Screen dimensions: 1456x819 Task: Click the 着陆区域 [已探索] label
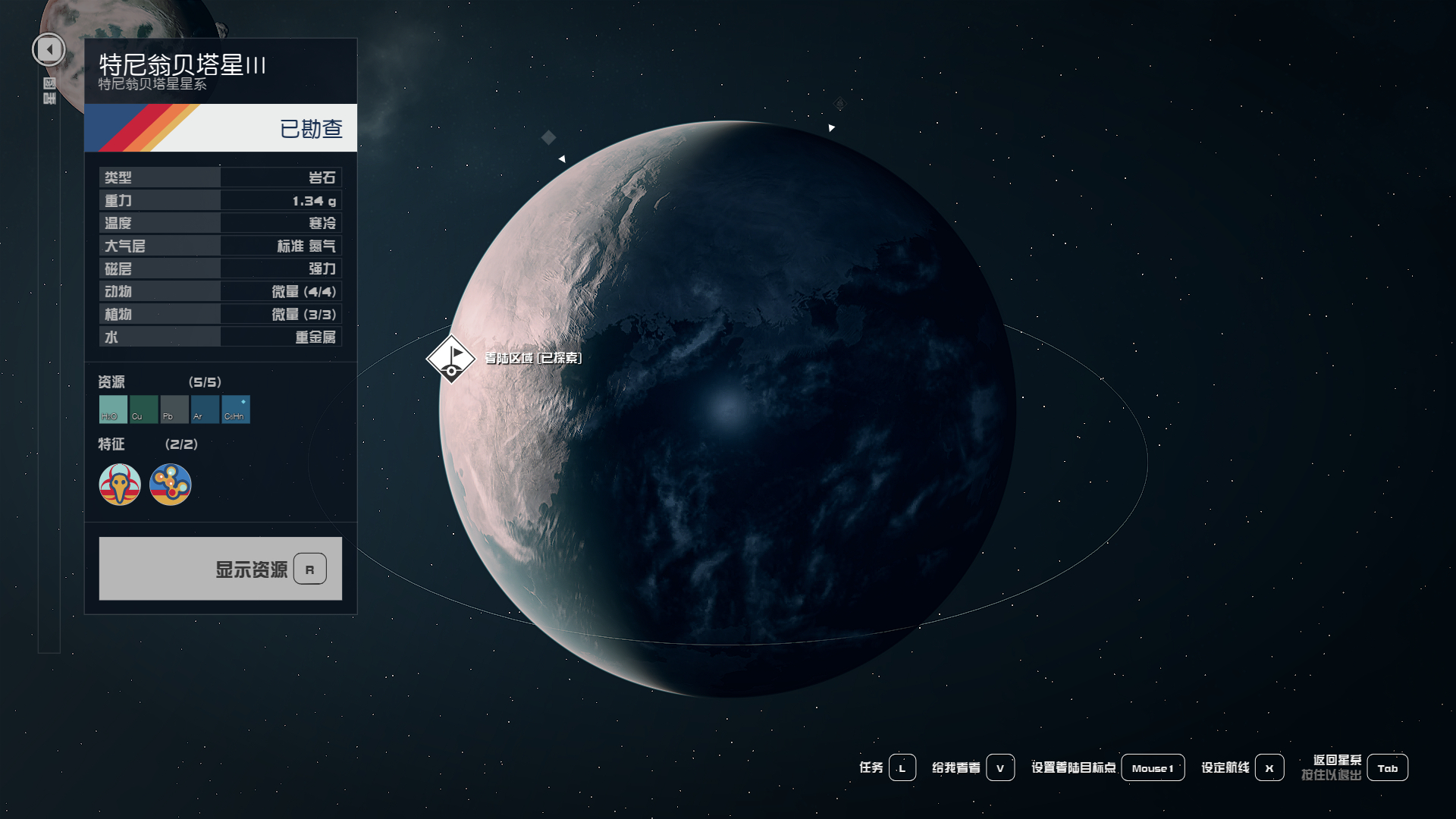click(x=533, y=358)
